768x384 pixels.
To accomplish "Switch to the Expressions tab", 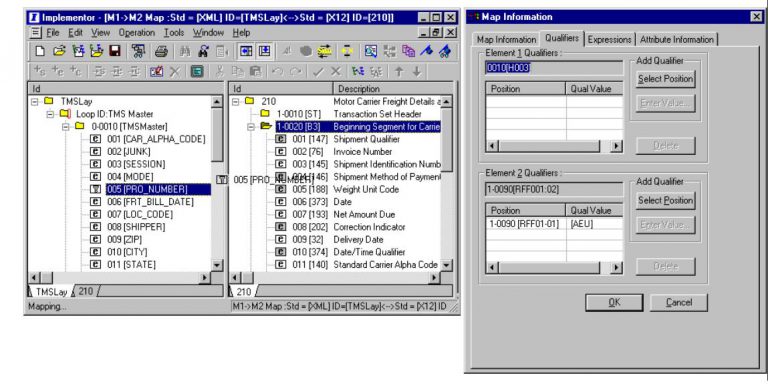I will click(x=609, y=39).
